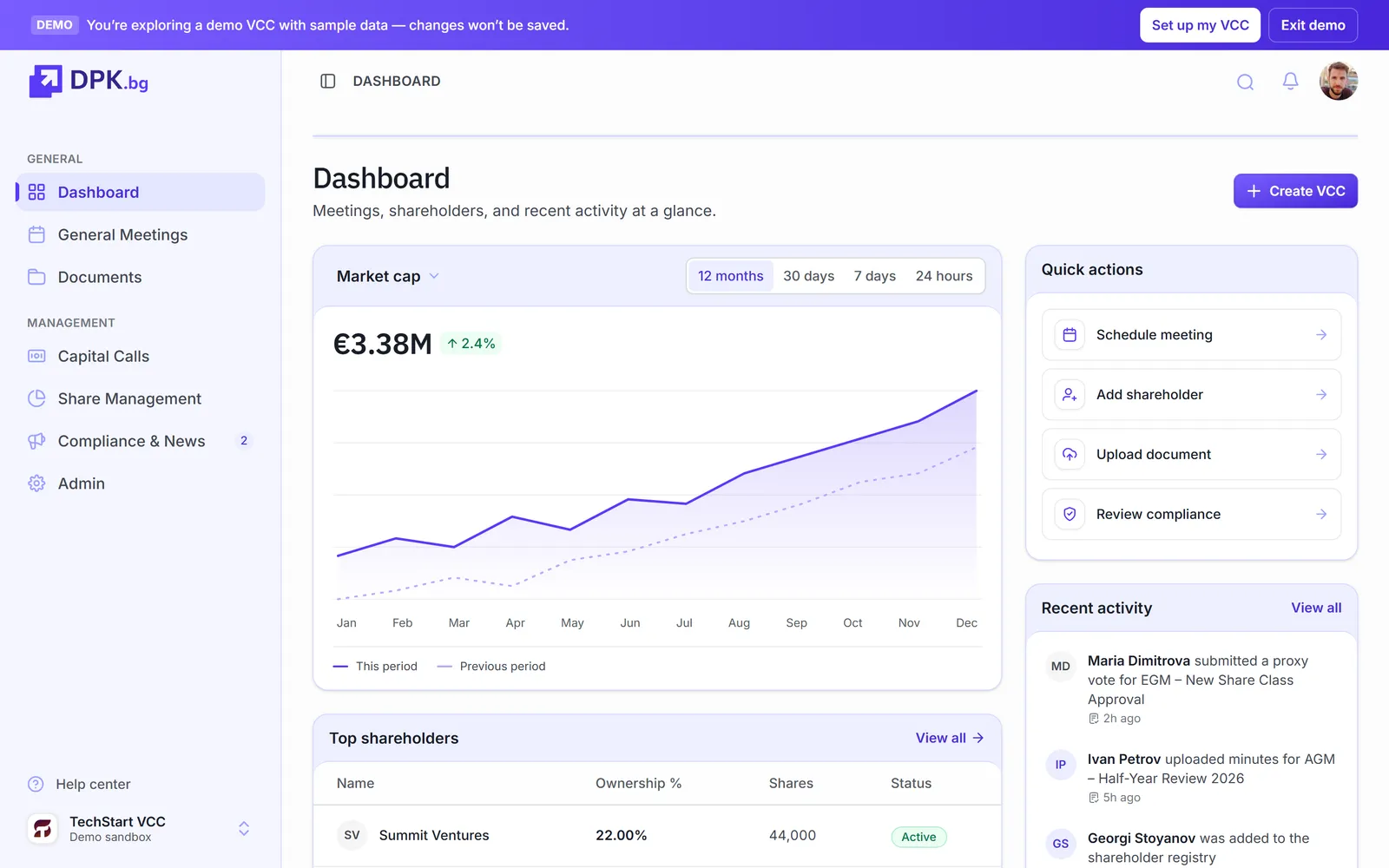Open Dashboard in the sidebar
The height and width of the screenshot is (868, 1389).
pyautogui.click(x=141, y=192)
